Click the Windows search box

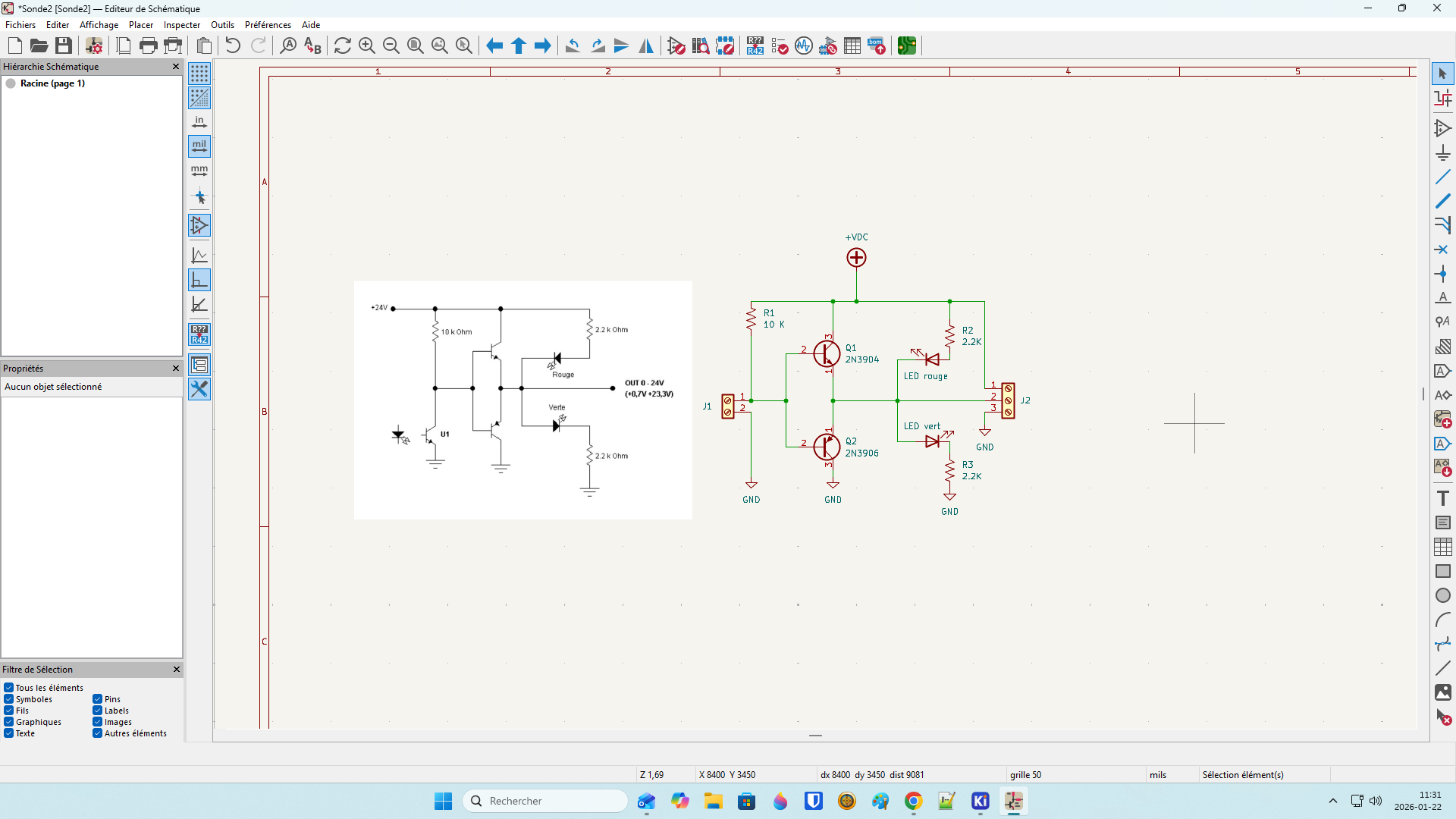click(x=546, y=801)
